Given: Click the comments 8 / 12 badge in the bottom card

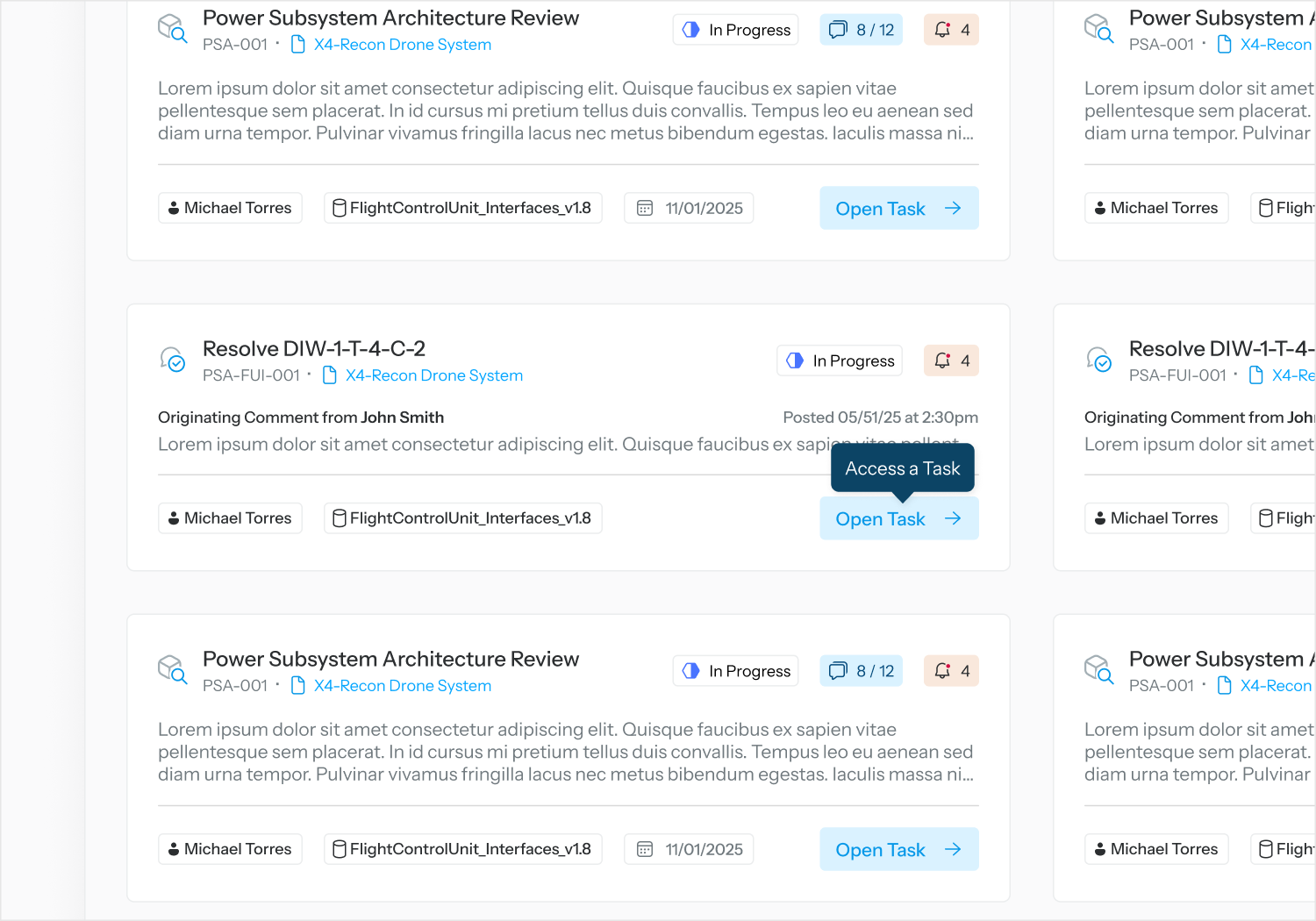Looking at the screenshot, I should coord(862,671).
